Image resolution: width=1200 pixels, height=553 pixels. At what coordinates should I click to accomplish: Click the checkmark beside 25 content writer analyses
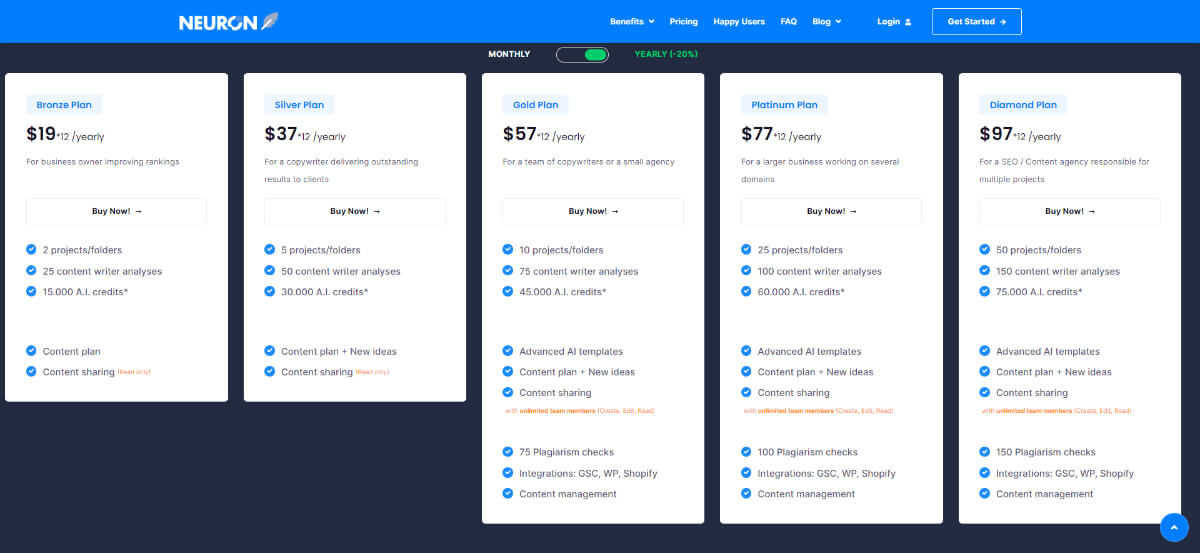click(32, 271)
